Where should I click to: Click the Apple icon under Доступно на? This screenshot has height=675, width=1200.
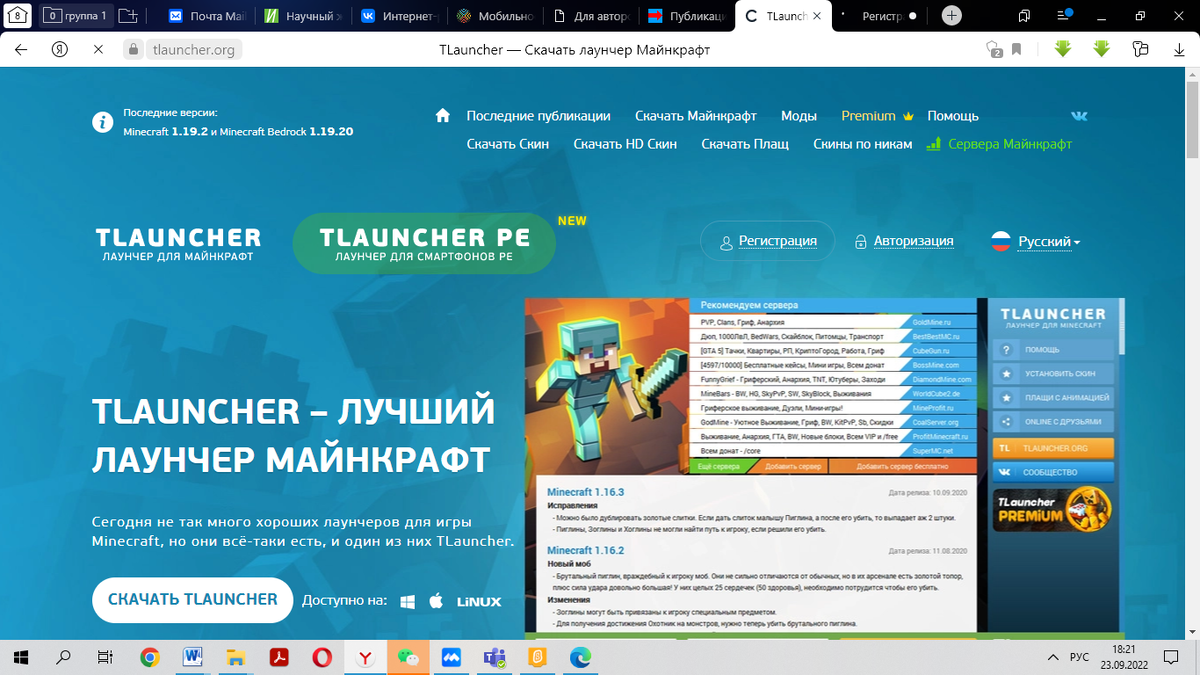(x=436, y=601)
